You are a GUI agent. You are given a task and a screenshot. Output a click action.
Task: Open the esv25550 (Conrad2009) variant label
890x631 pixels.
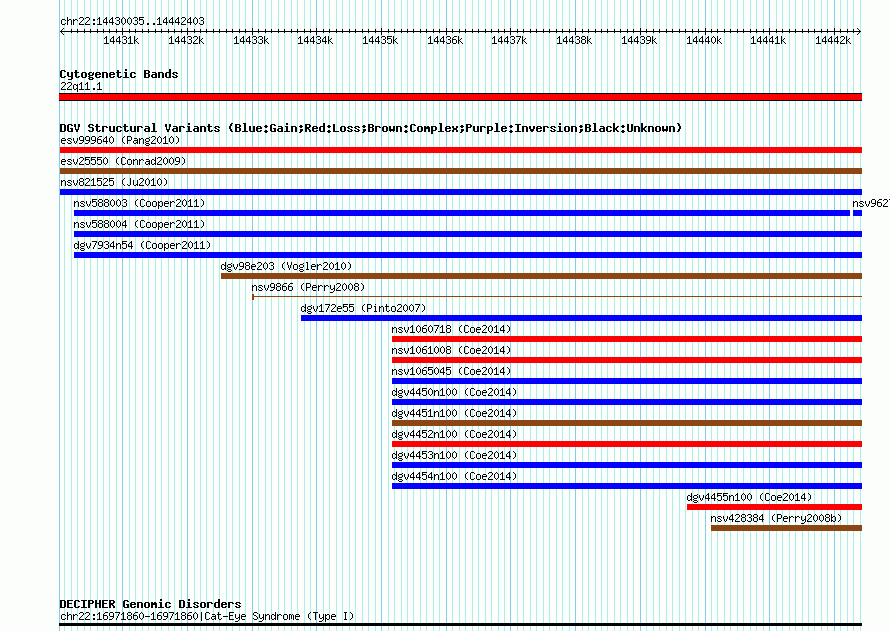[123, 161]
